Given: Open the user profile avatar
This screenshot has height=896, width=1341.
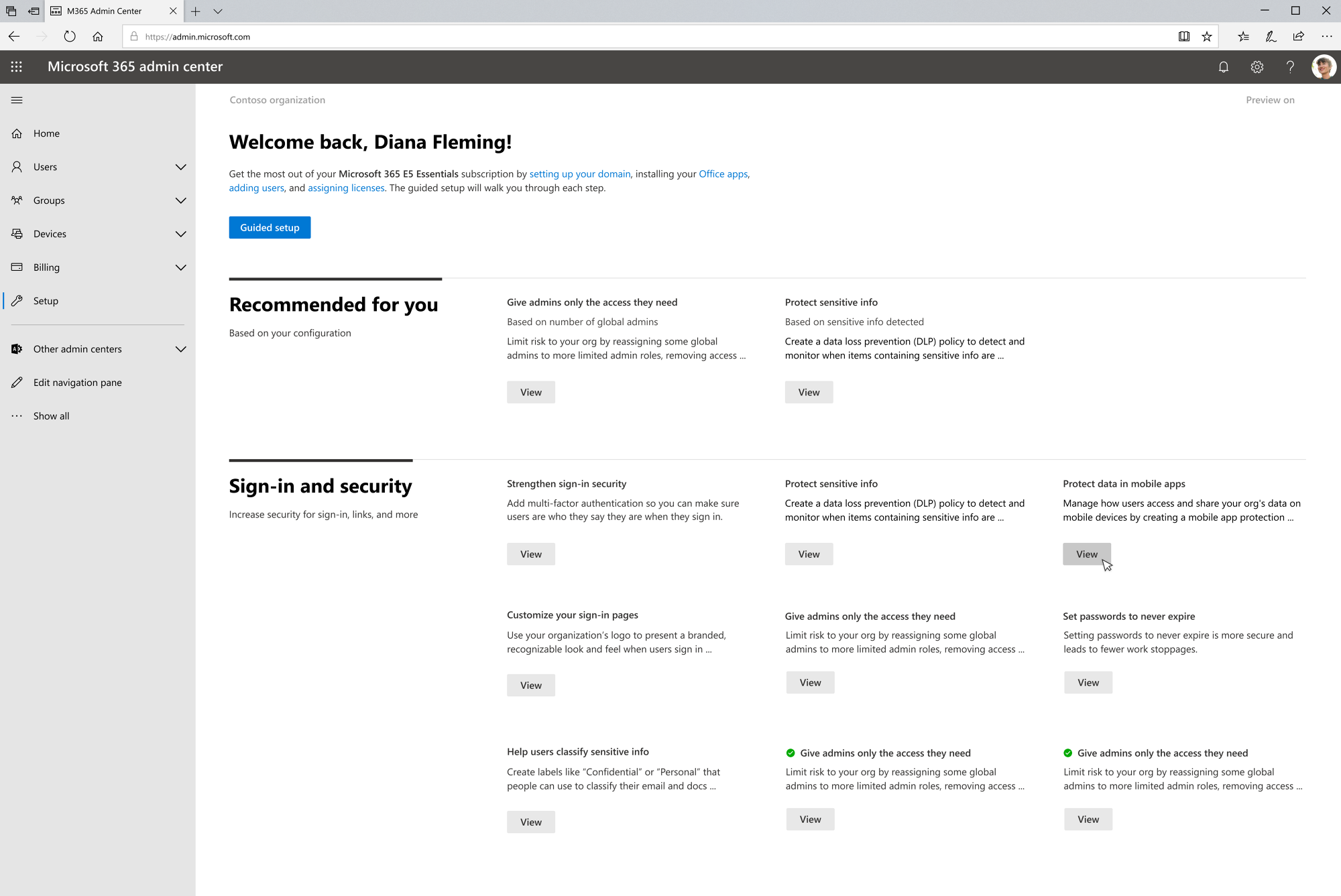Looking at the screenshot, I should pyautogui.click(x=1324, y=66).
